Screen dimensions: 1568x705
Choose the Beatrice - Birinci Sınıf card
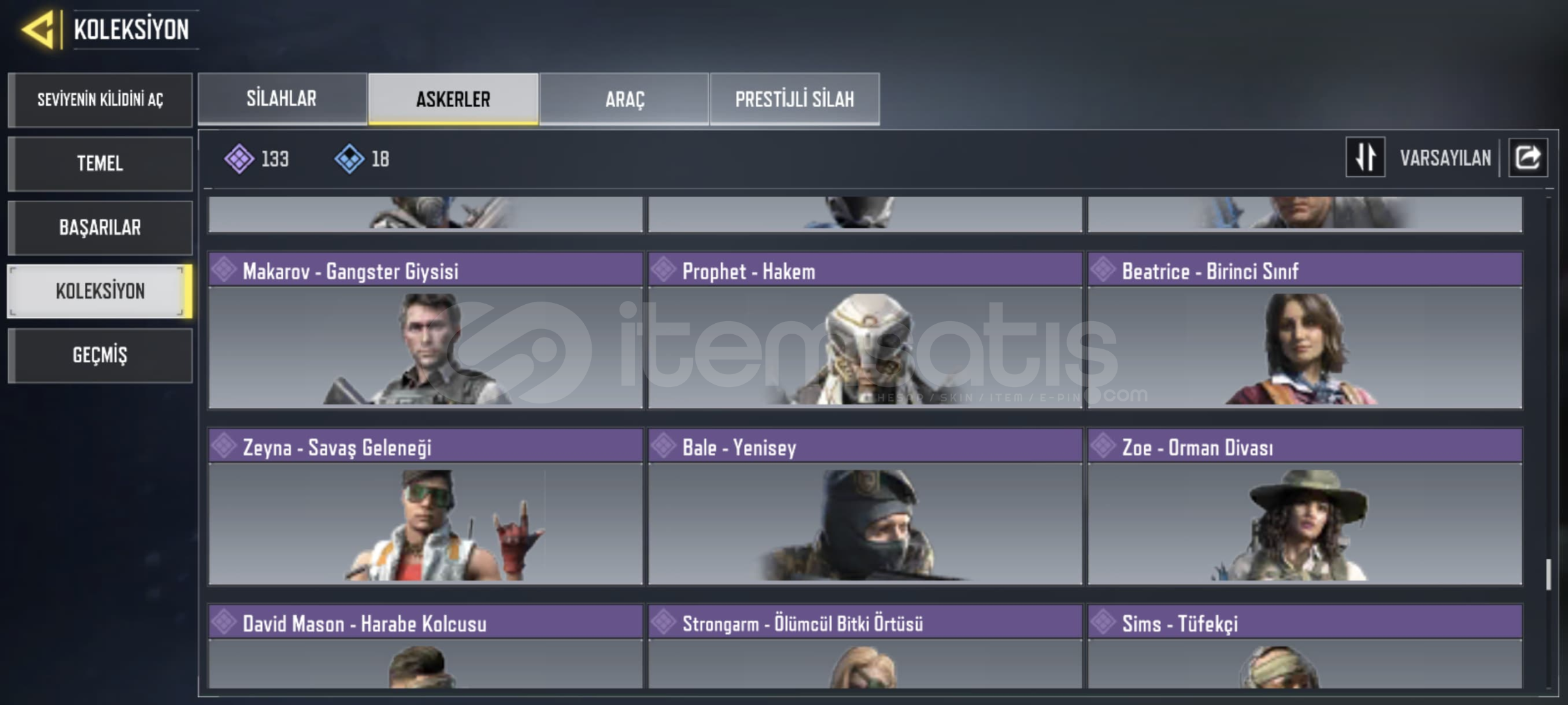click(x=1305, y=330)
